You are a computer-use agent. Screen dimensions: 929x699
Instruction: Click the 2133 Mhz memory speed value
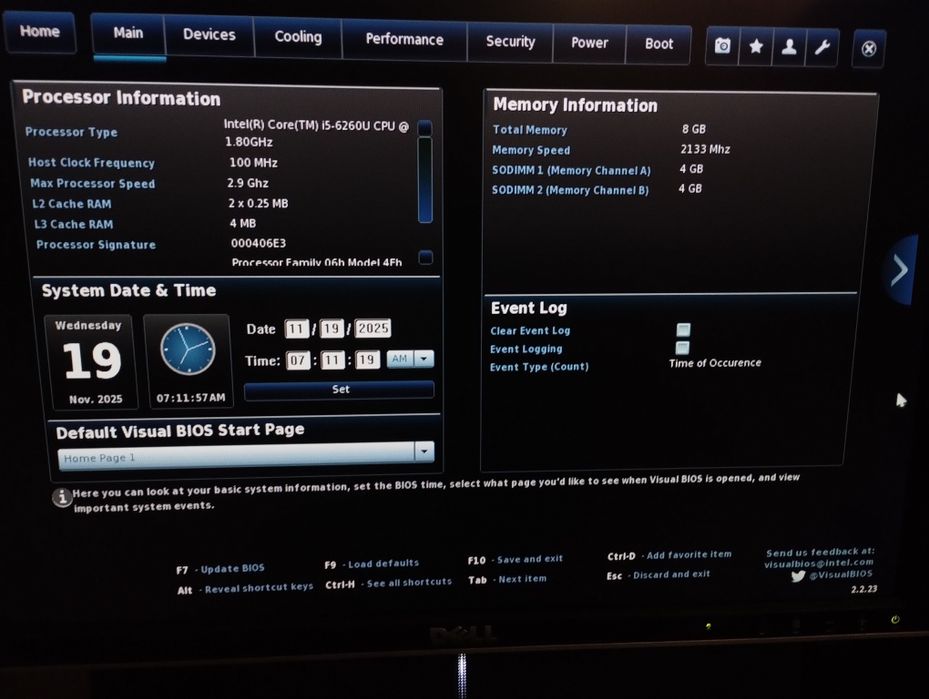[x=705, y=149]
